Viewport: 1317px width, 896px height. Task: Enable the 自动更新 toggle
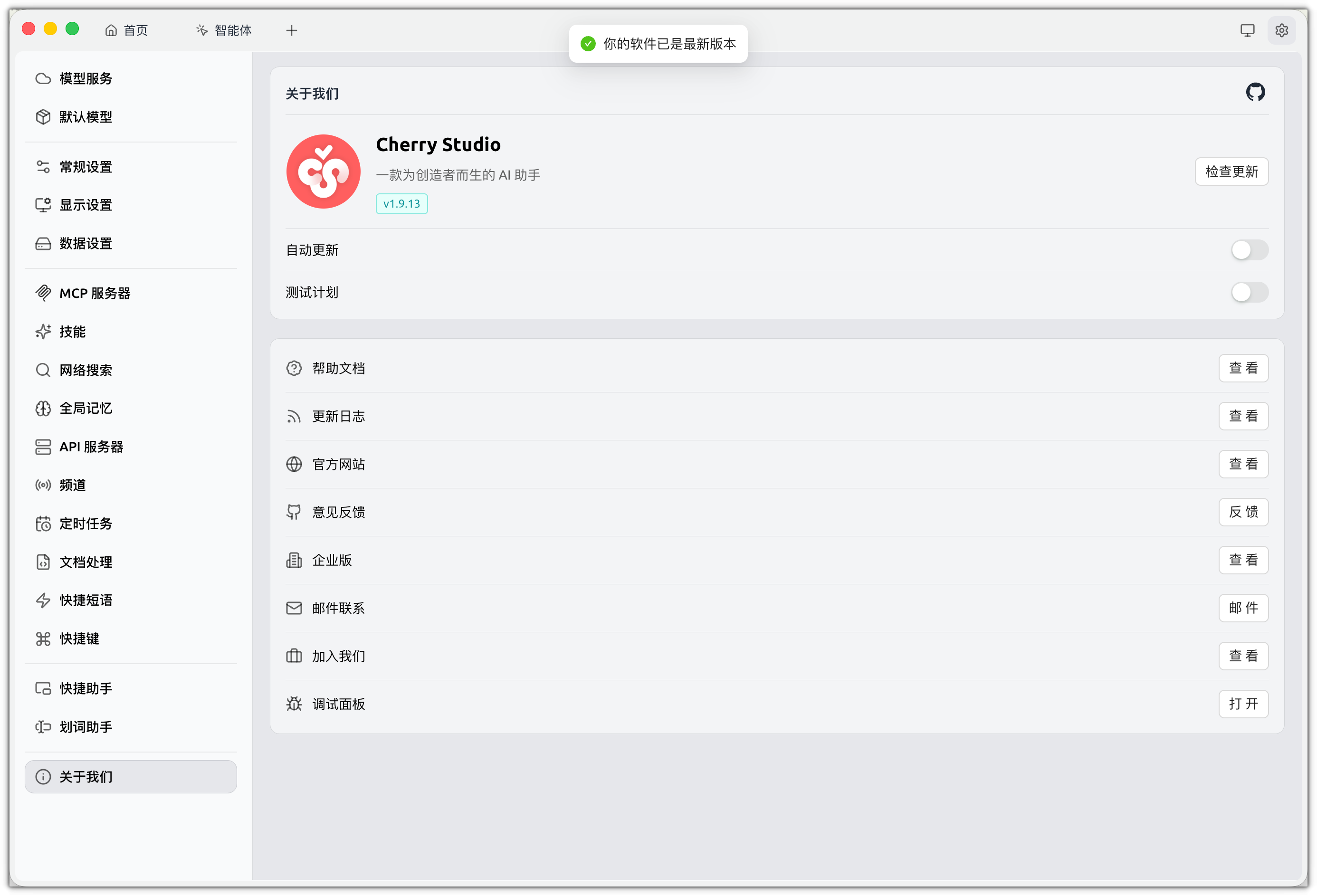1249,250
